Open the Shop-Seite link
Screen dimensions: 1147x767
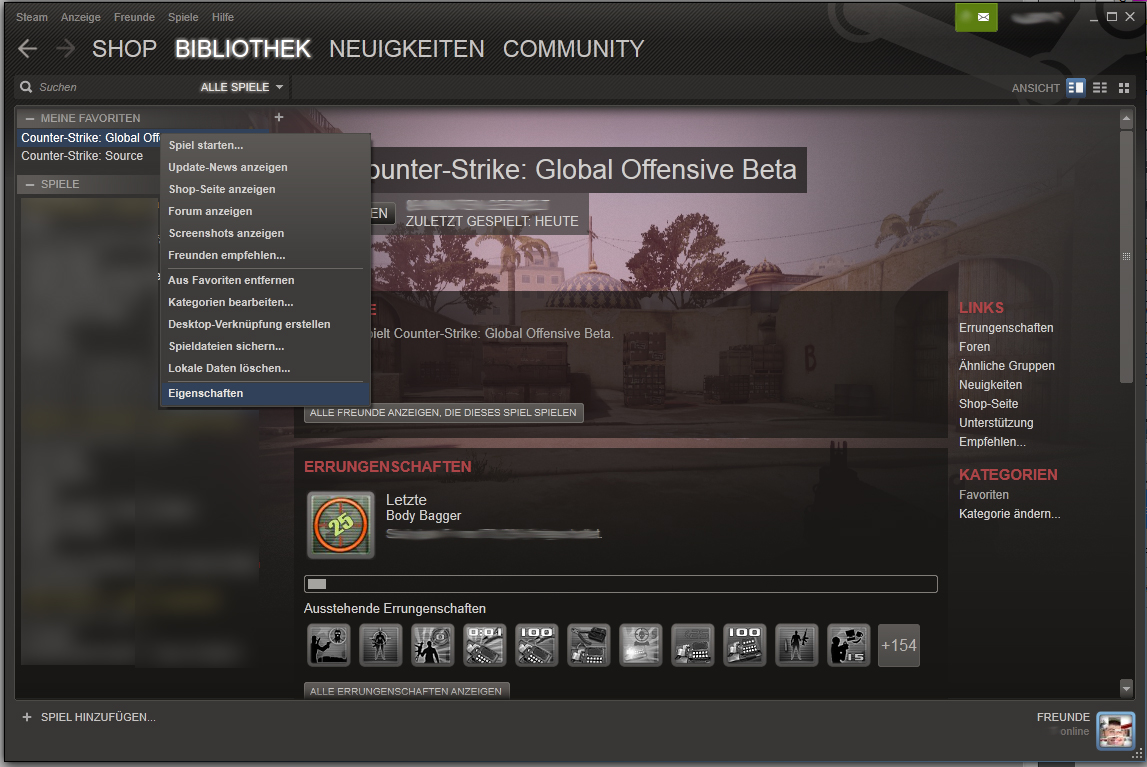pyautogui.click(x=988, y=404)
